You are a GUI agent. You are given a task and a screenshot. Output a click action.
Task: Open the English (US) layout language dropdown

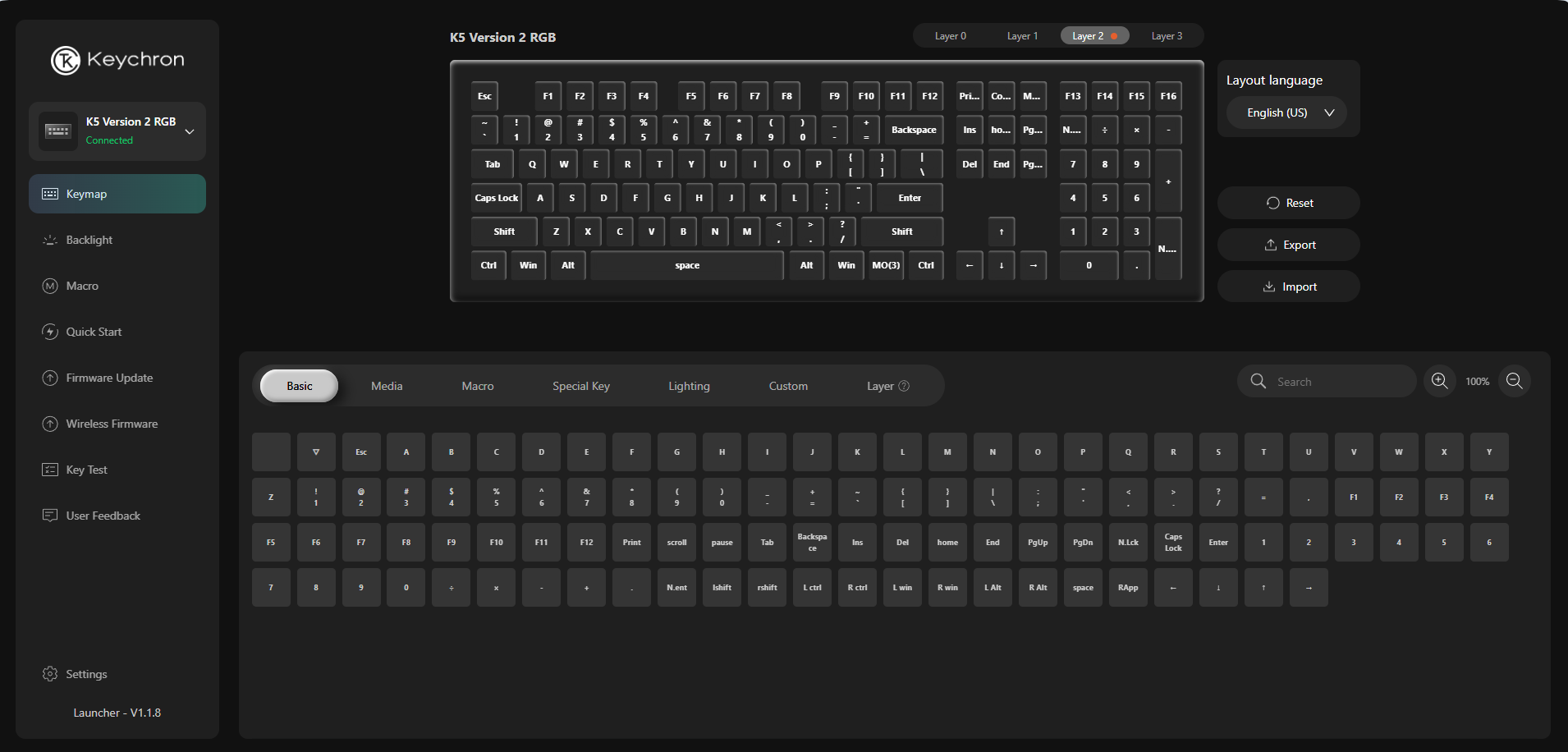[1286, 112]
